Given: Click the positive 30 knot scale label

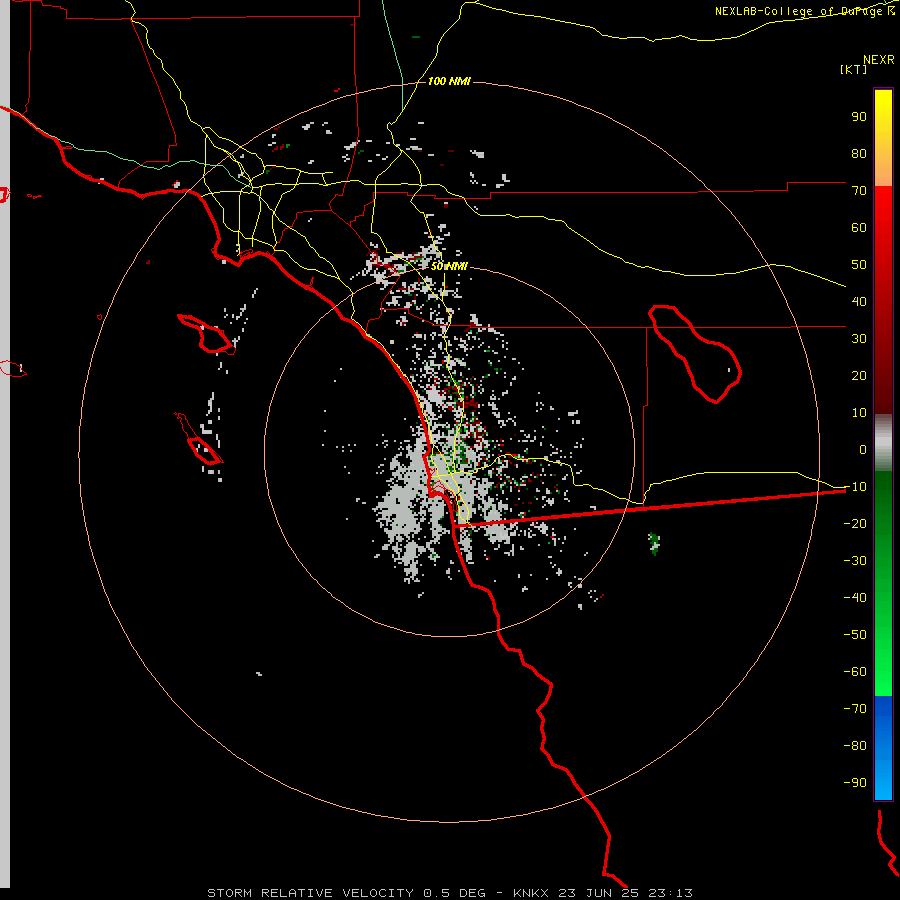Looking at the screenshot, I should click(859, 339).
